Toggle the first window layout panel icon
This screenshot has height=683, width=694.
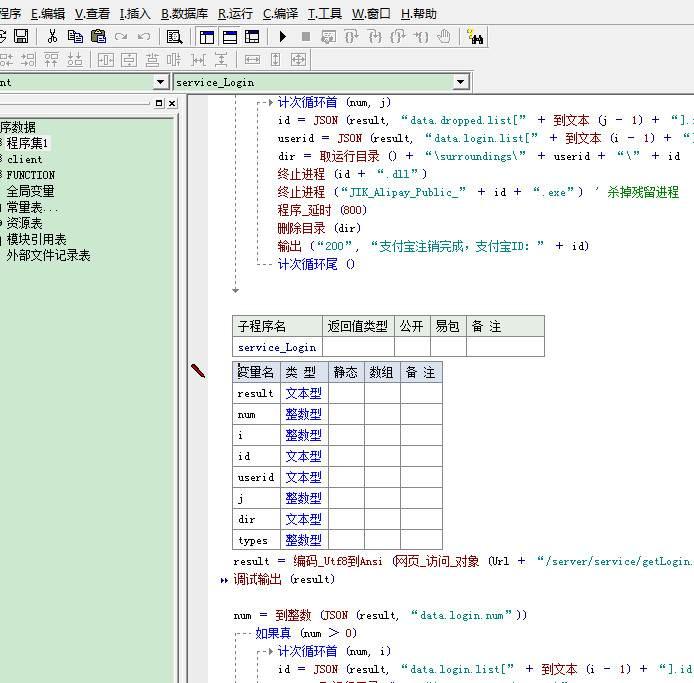(207, 37)
